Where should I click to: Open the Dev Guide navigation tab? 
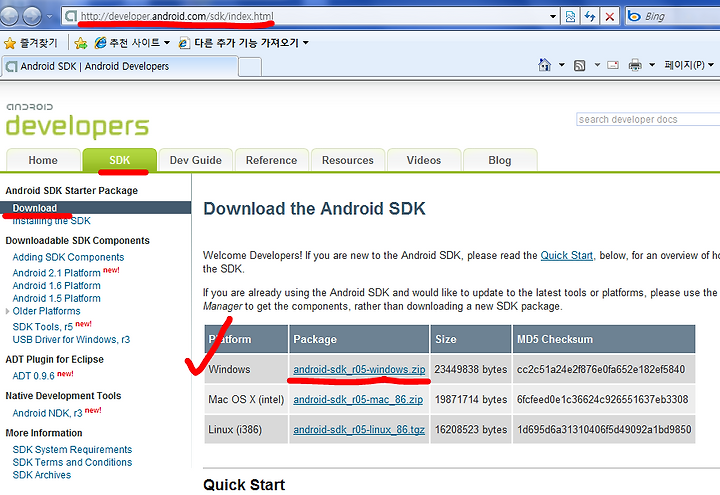(x=196, y=160)
